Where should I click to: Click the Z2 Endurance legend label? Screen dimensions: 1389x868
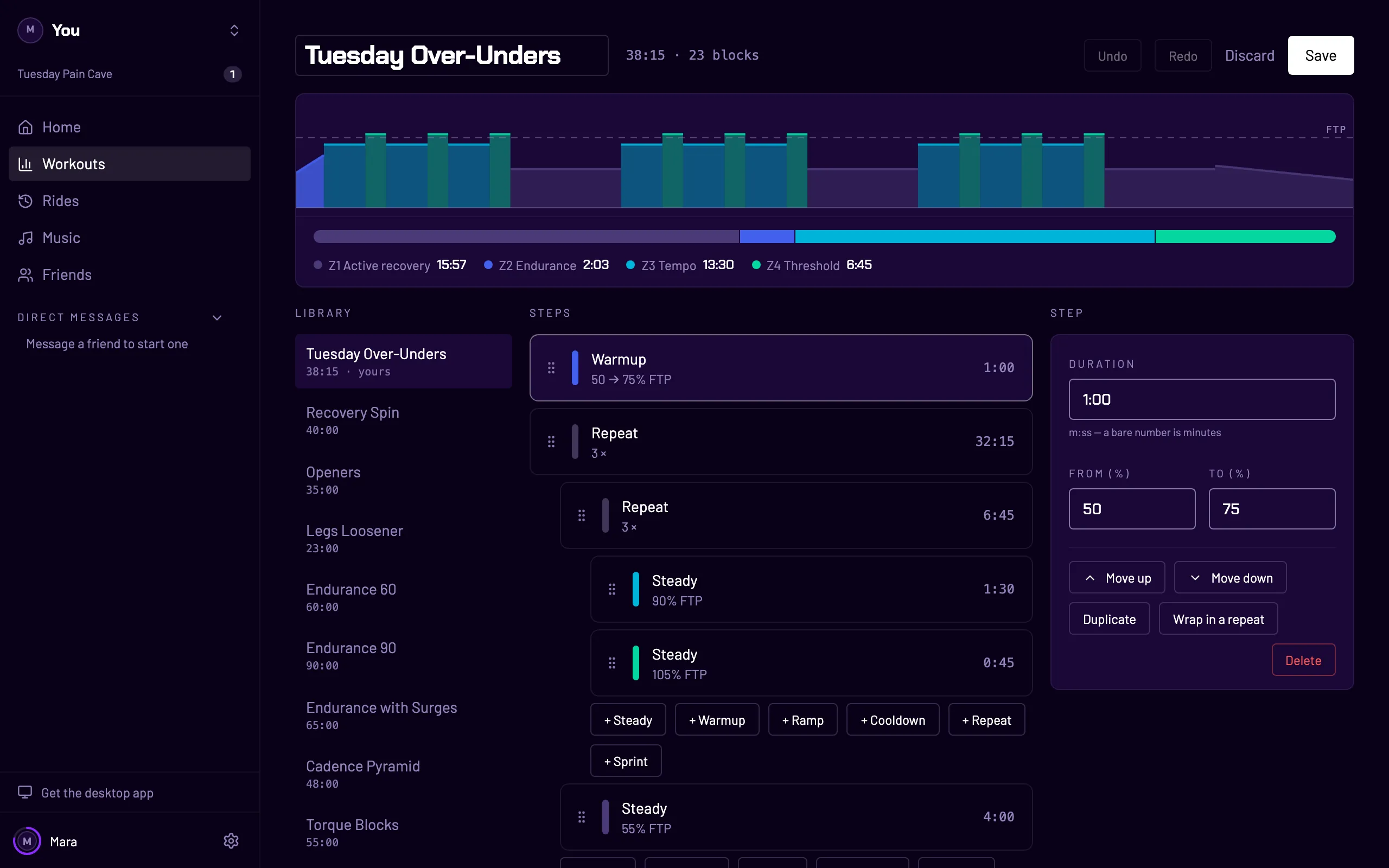pyautogui.click(x=537, y=265)
